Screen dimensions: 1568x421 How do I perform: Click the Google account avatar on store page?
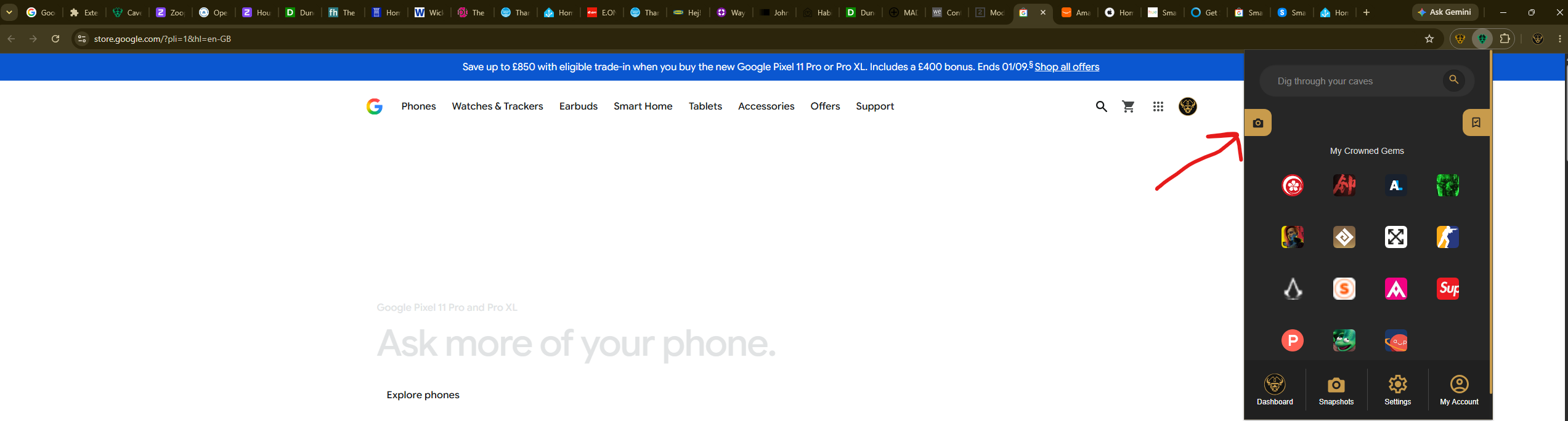point(1188,106)
